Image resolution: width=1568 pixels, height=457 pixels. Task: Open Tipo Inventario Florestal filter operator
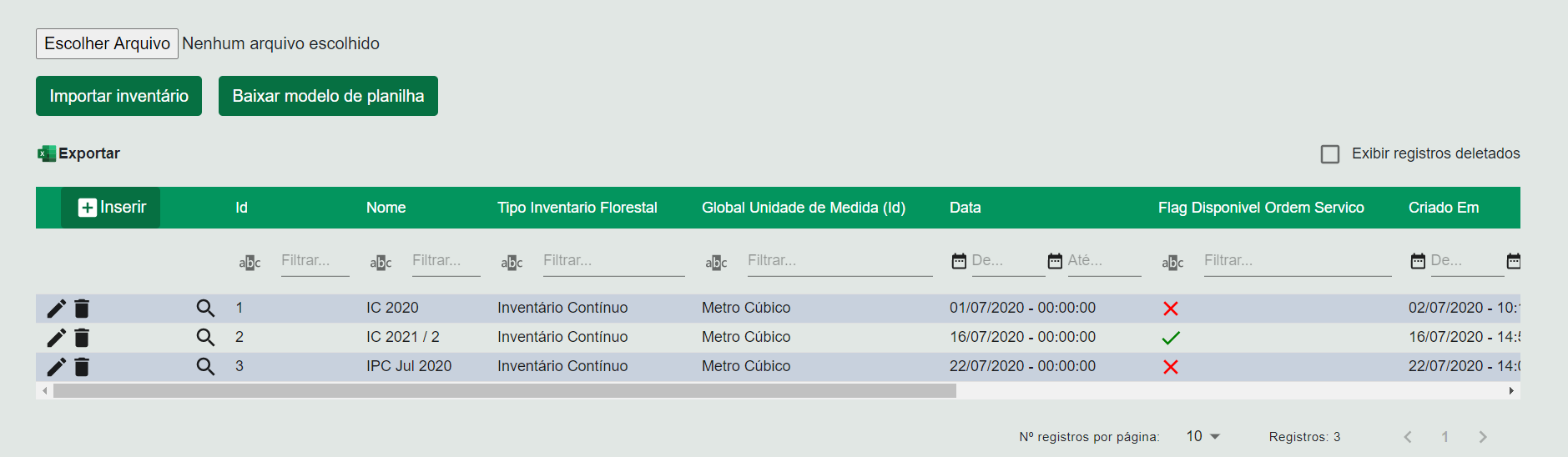click(x=512, y=263)
